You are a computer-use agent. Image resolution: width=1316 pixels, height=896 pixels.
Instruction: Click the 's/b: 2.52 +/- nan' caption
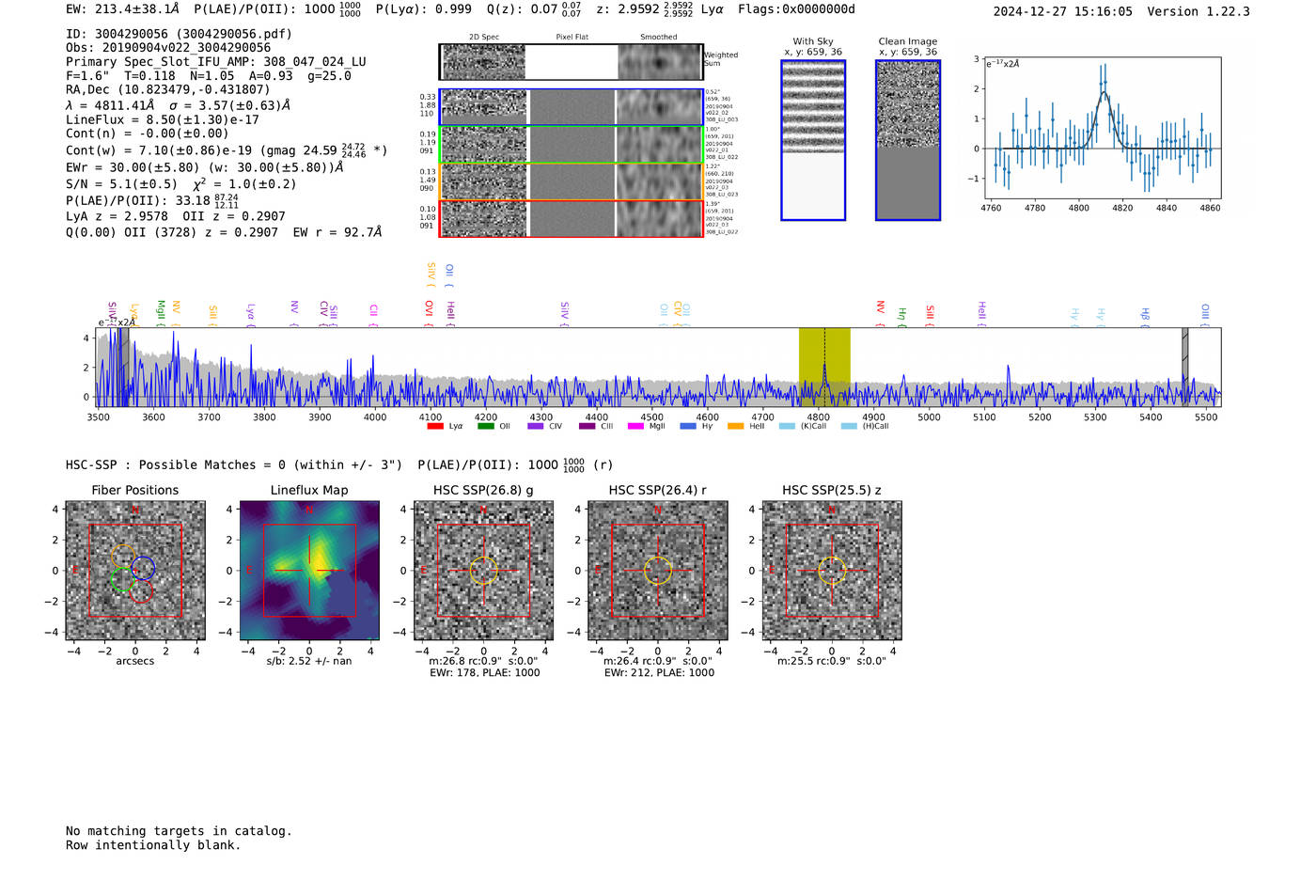coord(309,661)
